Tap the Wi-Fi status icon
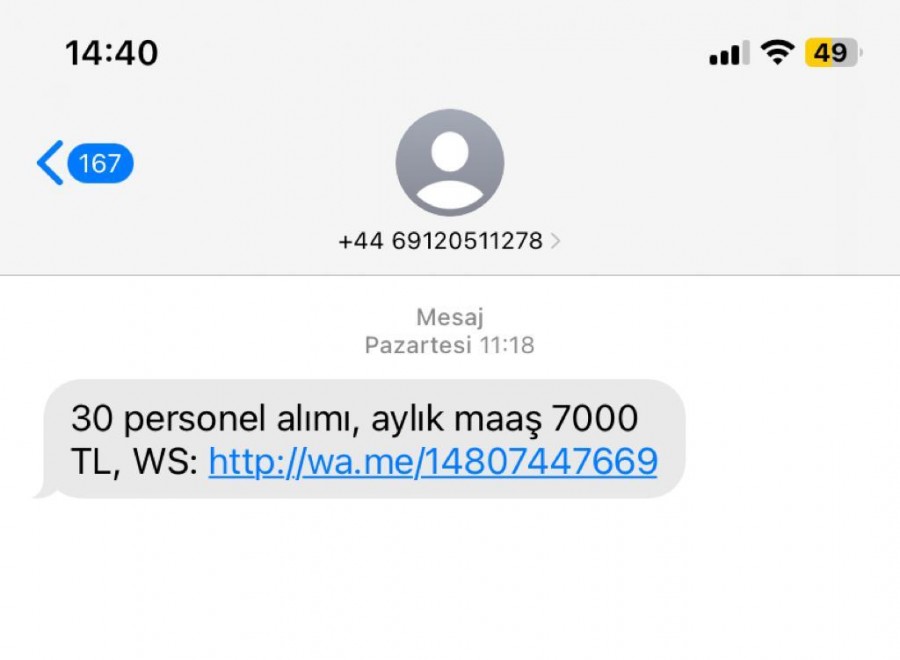Image resolution: width=900 pixels, height=660 pixels. [x=777, y=53]
